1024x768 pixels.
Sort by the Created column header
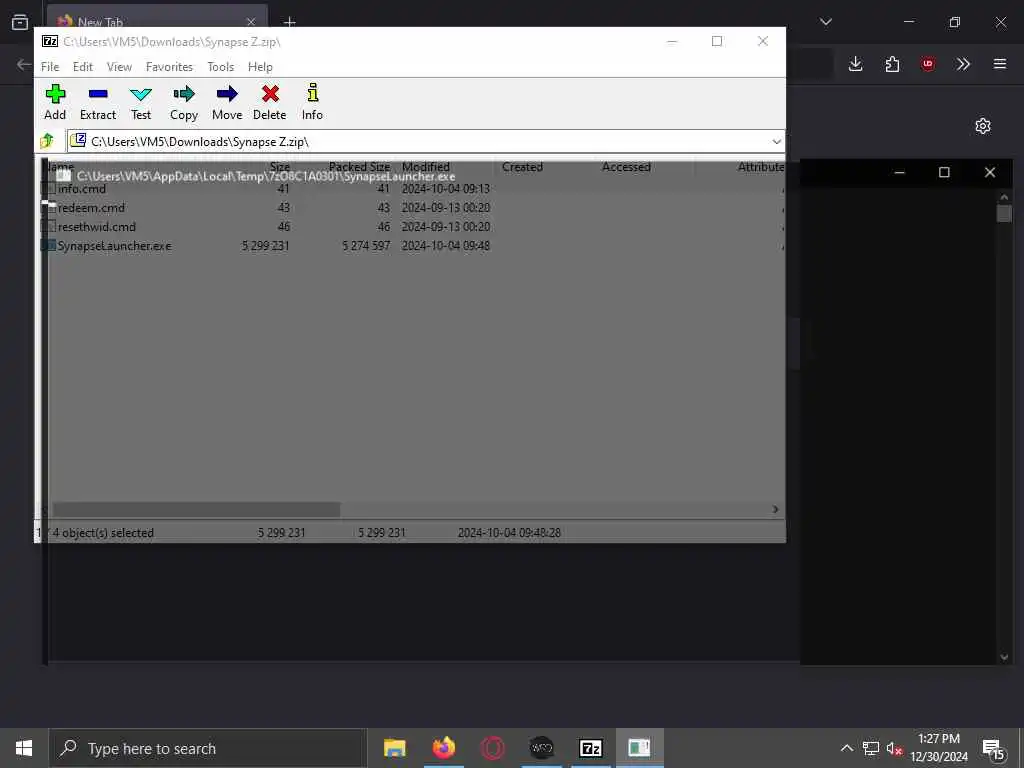(x=522, y=167)
